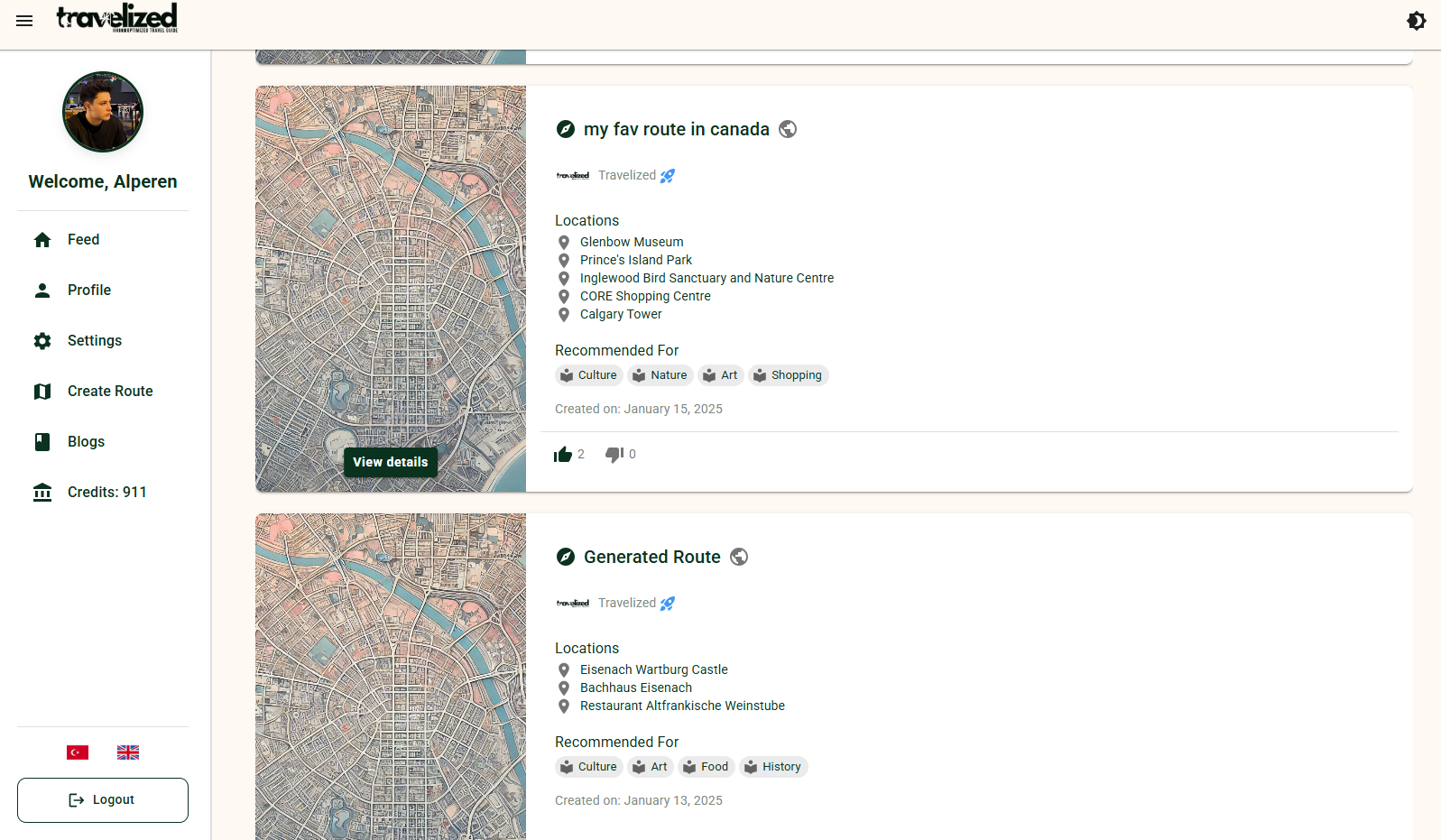The height and width of the screenshot is (840, 1441).
Task: Switch language to English UK flag
Action: tap(128, 752)
